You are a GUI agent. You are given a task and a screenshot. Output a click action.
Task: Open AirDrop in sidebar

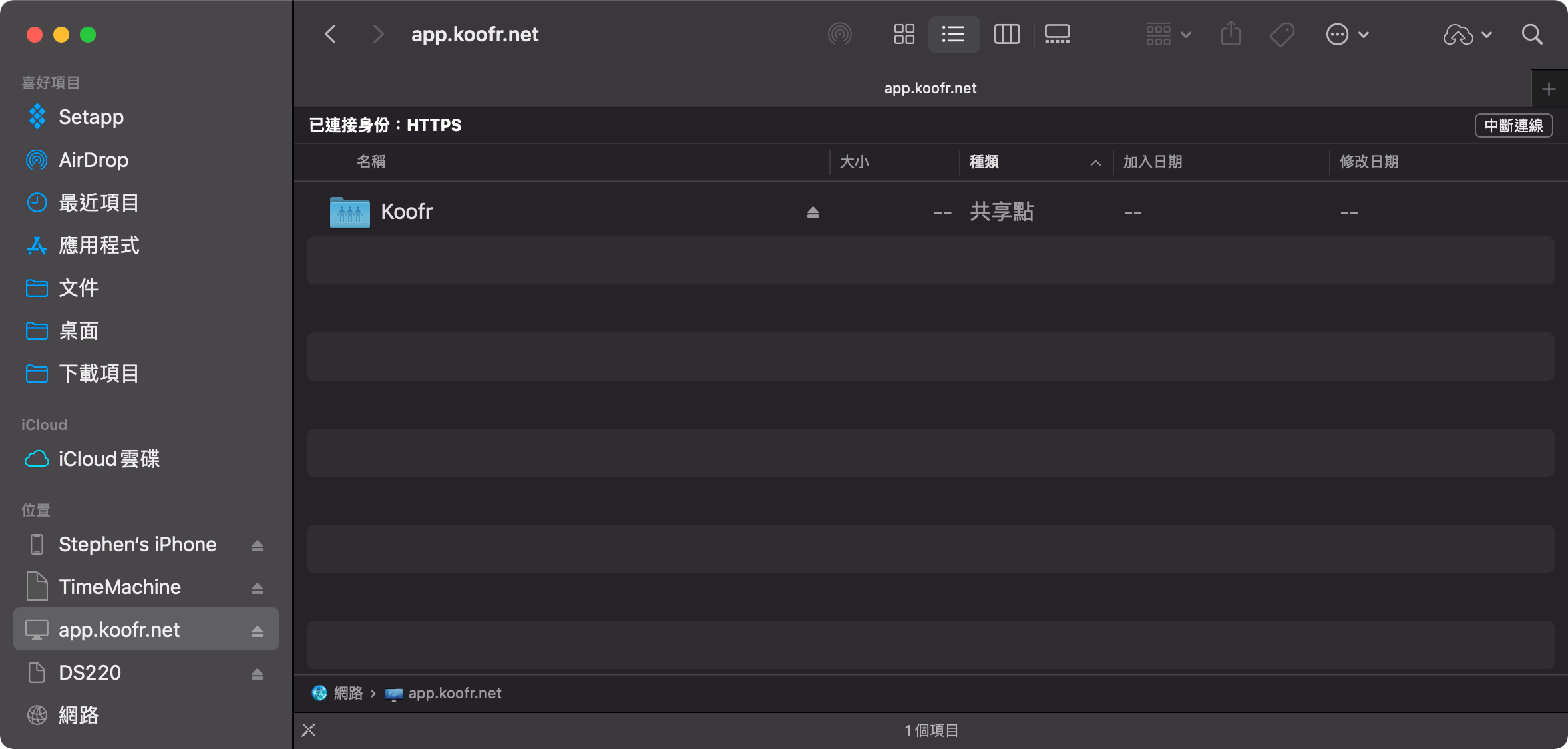[x=146, y=160]
